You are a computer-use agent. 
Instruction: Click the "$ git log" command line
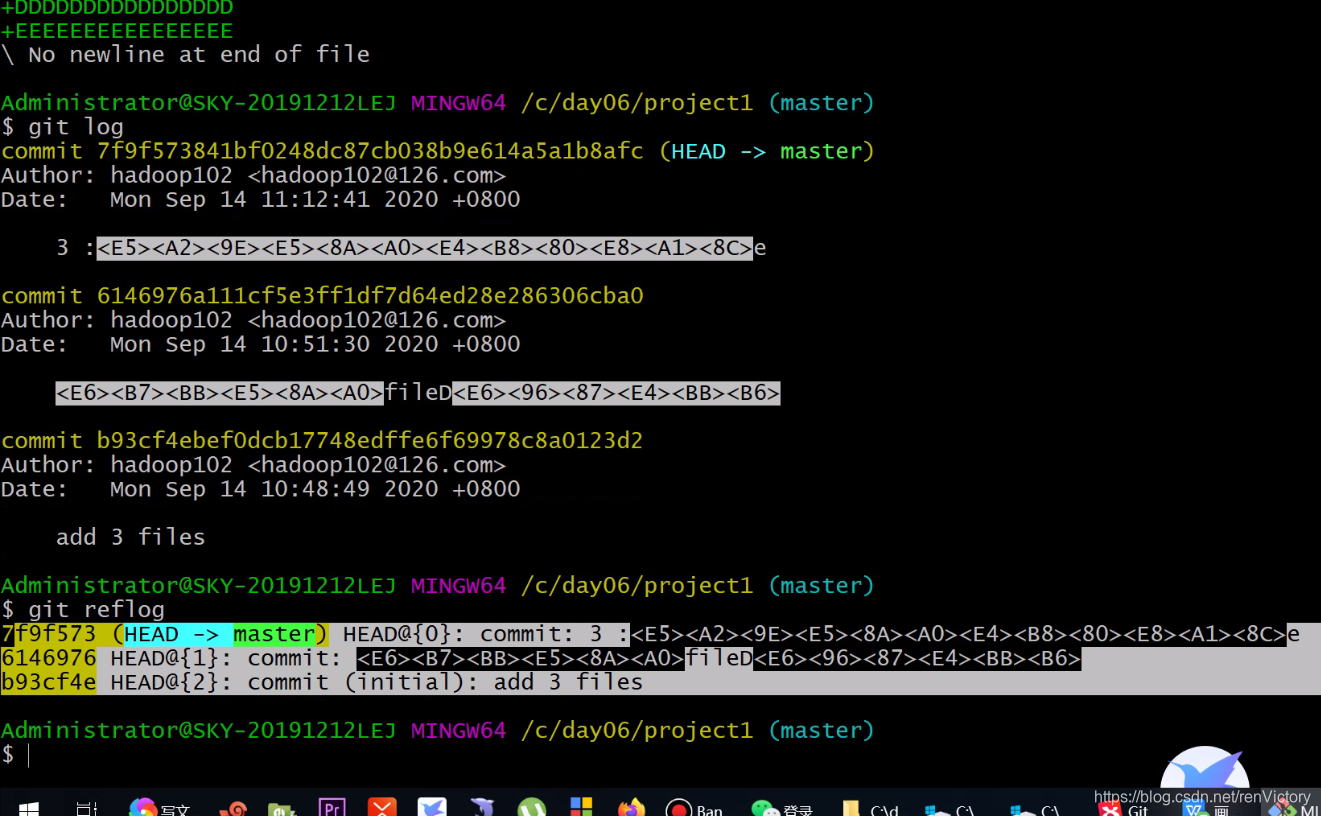62,127
